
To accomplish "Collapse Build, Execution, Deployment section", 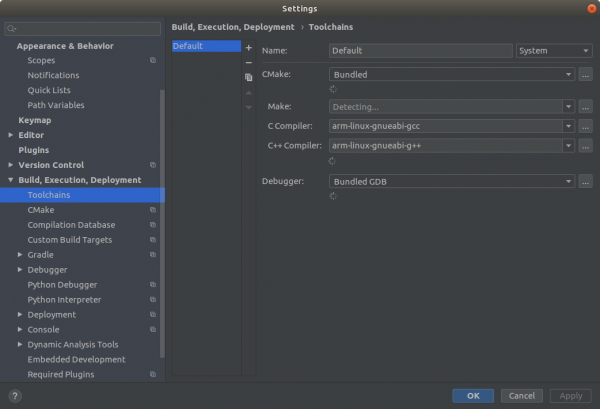I will (x=11, y=180).
